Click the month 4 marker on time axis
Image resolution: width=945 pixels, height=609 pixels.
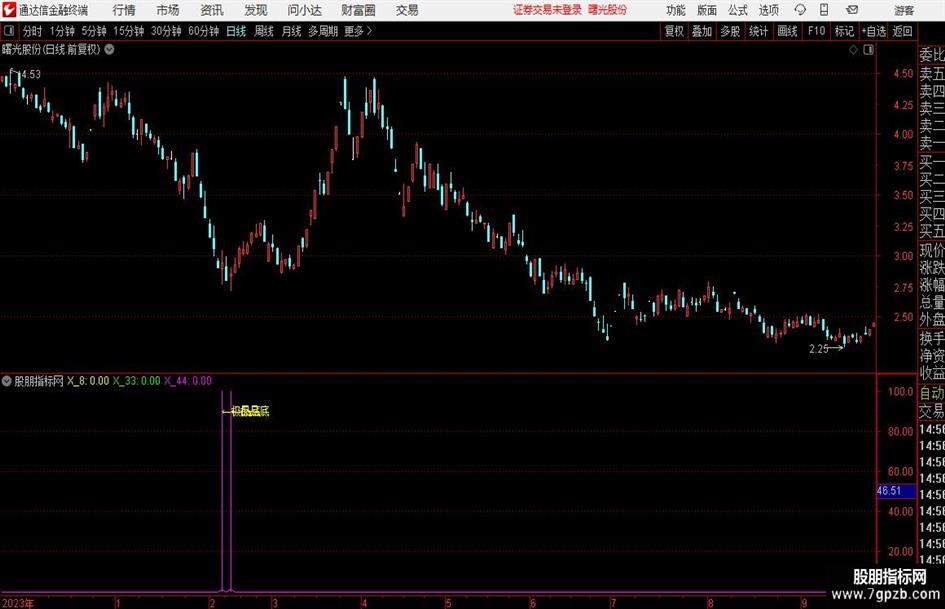pyautogui.click(x=364, y=603)
